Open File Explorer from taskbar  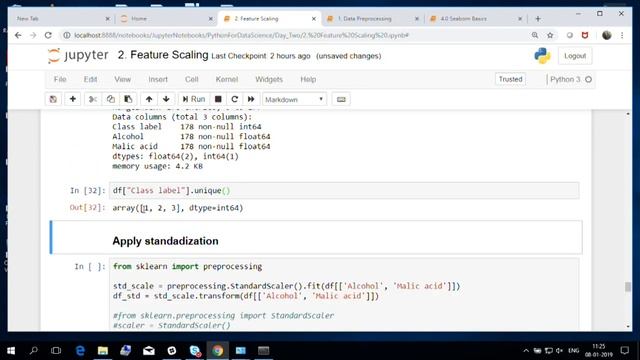(103, 351)
